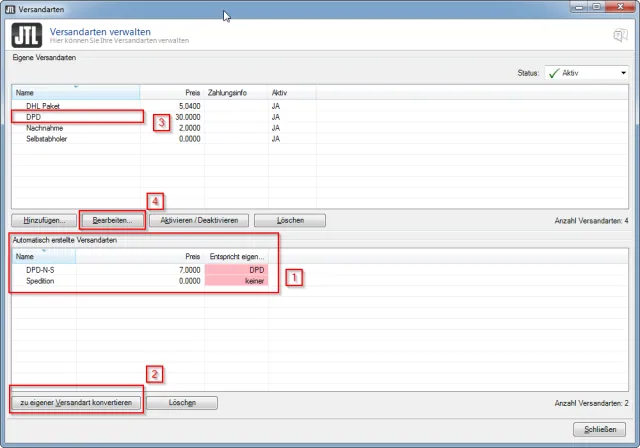Select the Nachnahme row
This screenshot has width=640, height=448.
(x=320, y=128)
